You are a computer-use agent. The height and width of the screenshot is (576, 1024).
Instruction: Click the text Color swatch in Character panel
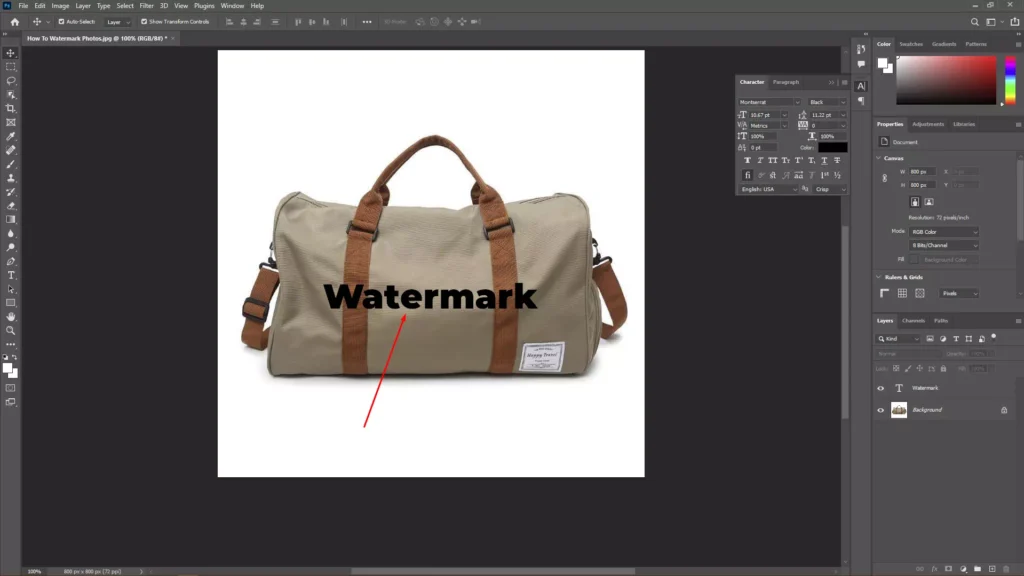832,148
